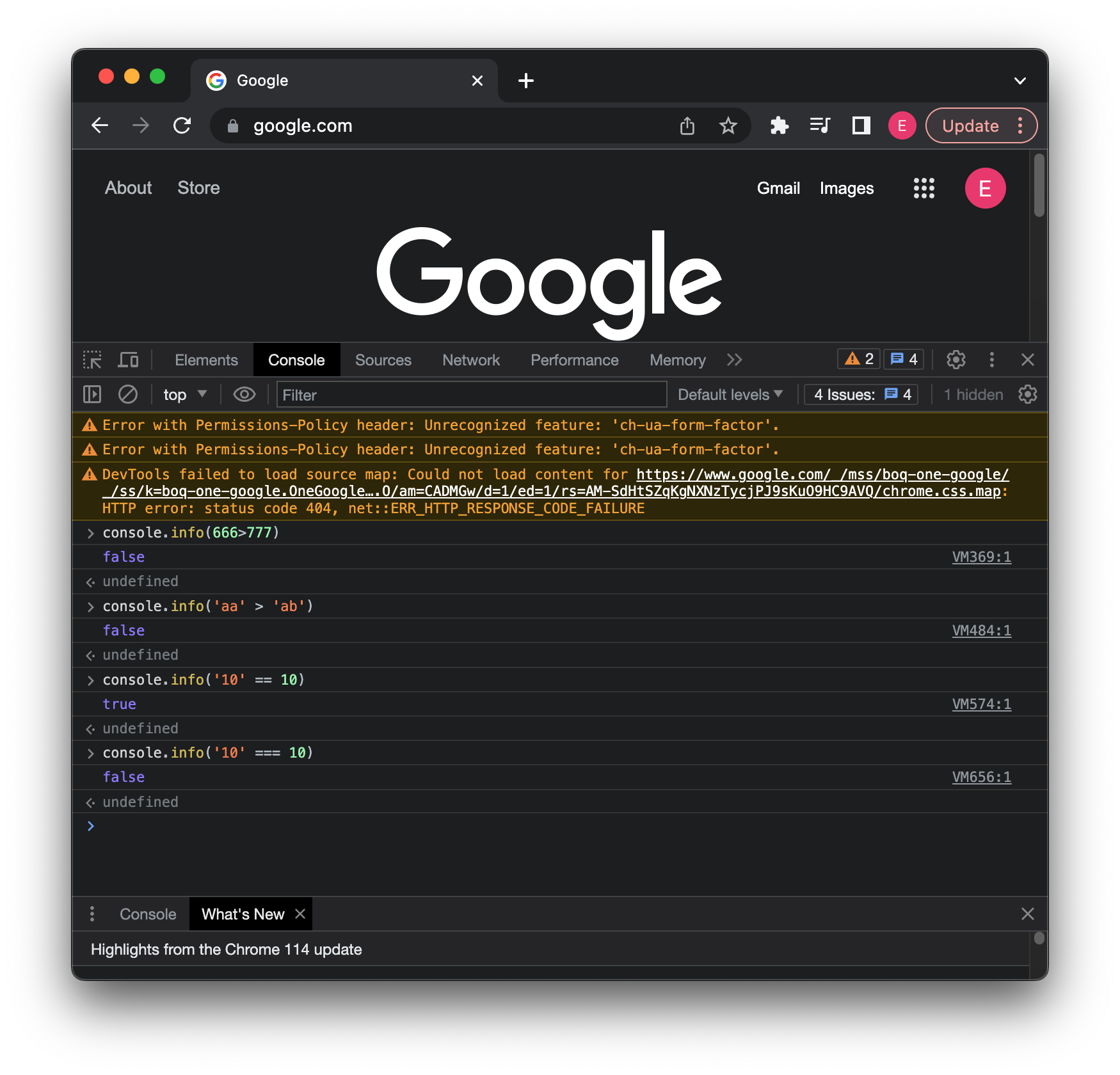This screenshot has width=1120, height=1075.
Task: Share this page from the address bar
Action: click(x=687, y=125)
